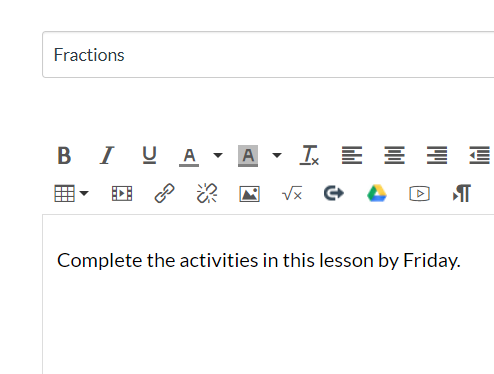Center align the text
The image size is (494, 374).
[394, 155]
